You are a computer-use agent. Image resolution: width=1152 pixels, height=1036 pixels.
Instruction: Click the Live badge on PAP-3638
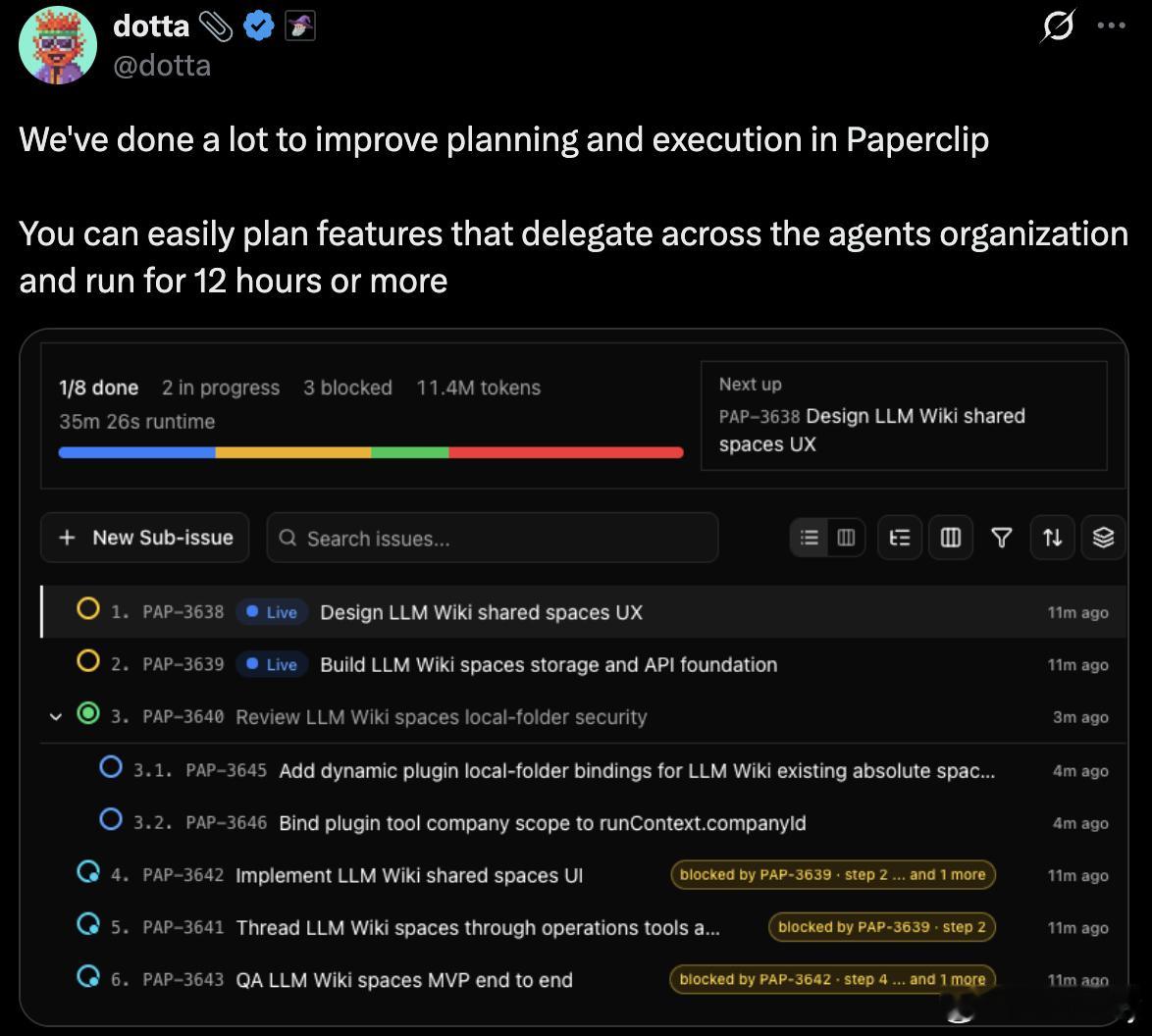(273, 612)
